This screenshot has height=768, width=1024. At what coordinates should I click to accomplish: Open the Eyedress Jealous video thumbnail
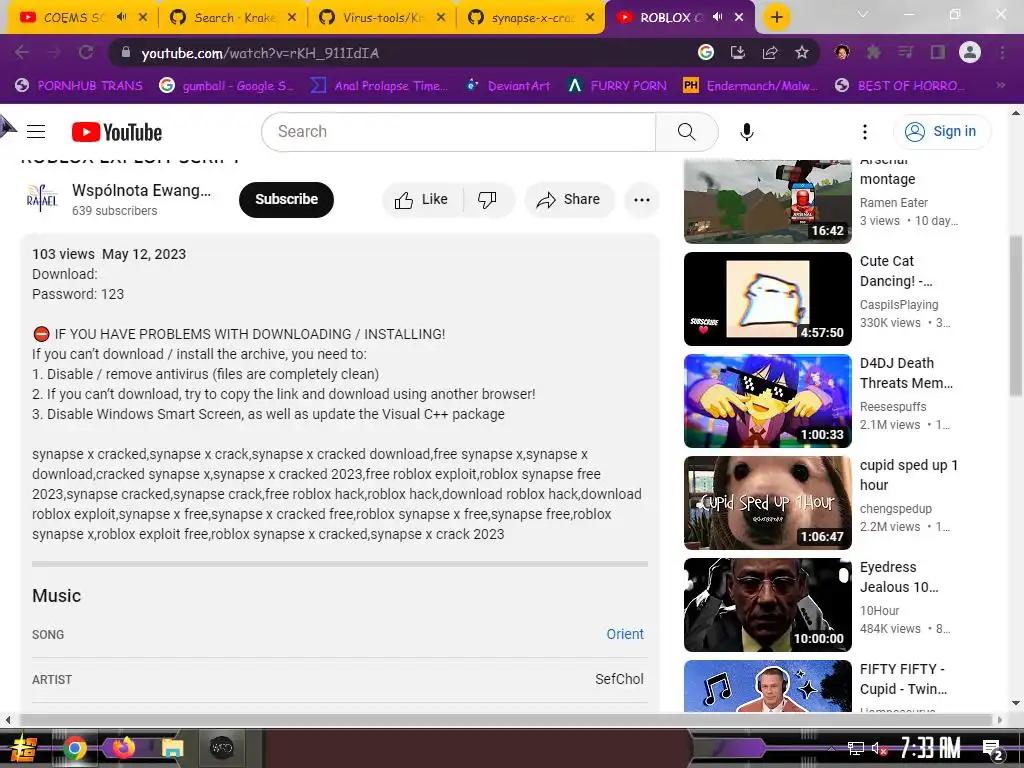click(x=767, y=604)
